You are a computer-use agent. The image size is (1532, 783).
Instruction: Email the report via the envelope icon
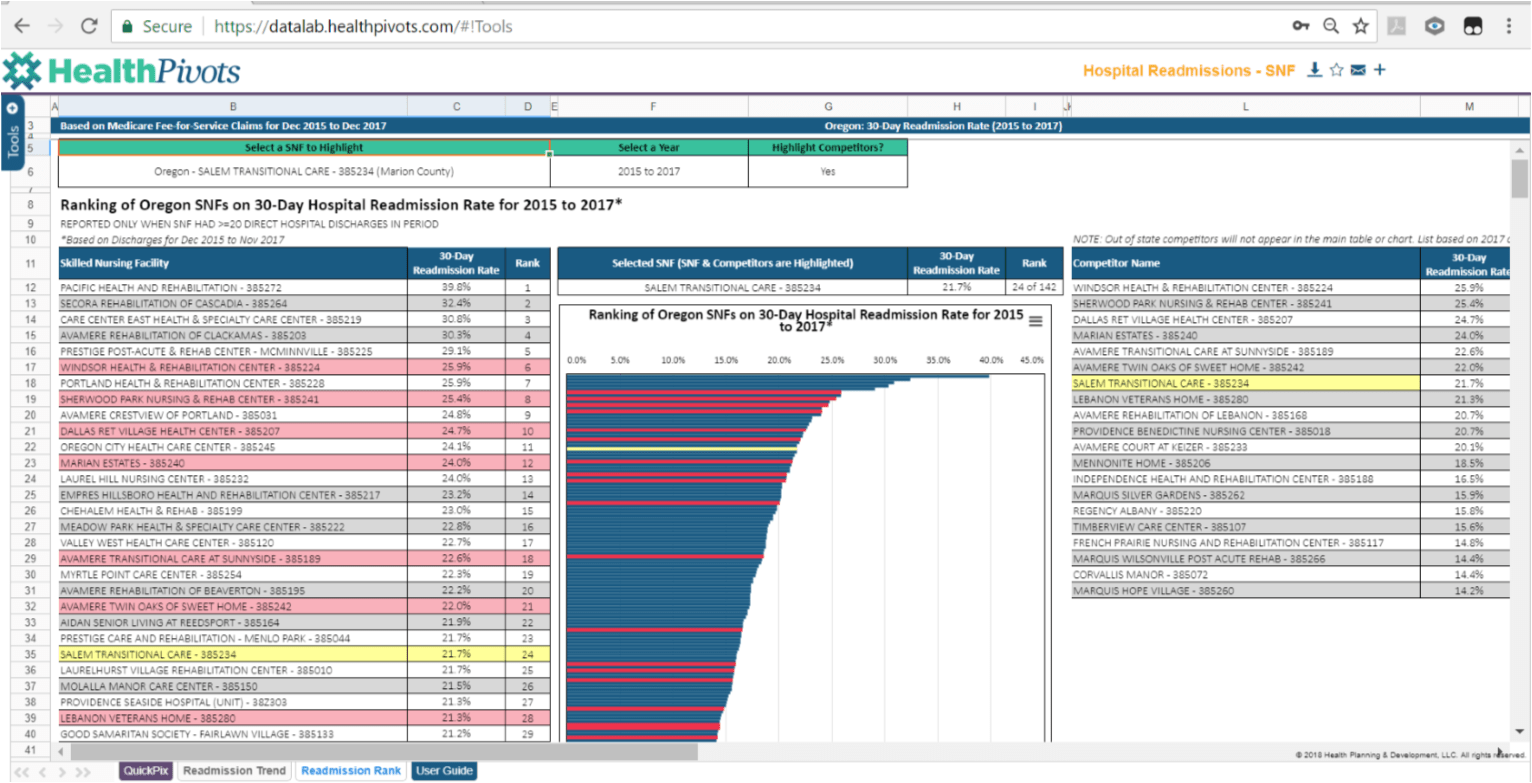tap(1358, 70)
